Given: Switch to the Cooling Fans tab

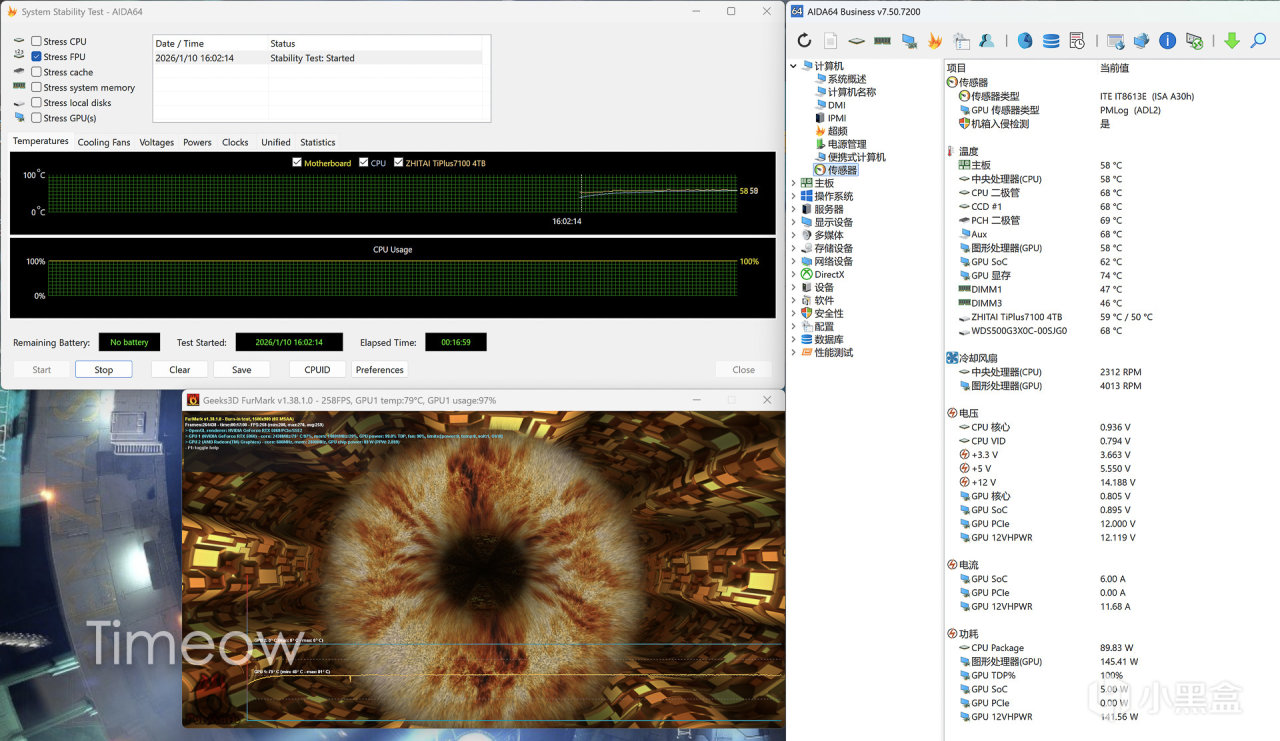Looking at the screenshot, I should point(104,142).
